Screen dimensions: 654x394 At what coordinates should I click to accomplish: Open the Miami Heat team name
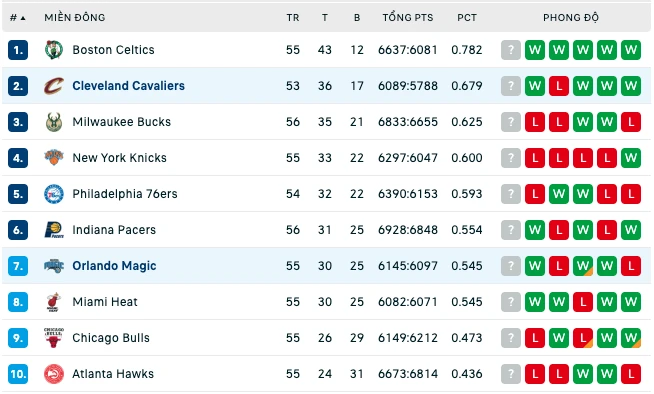pyautogui.click(x=105, y=302)
